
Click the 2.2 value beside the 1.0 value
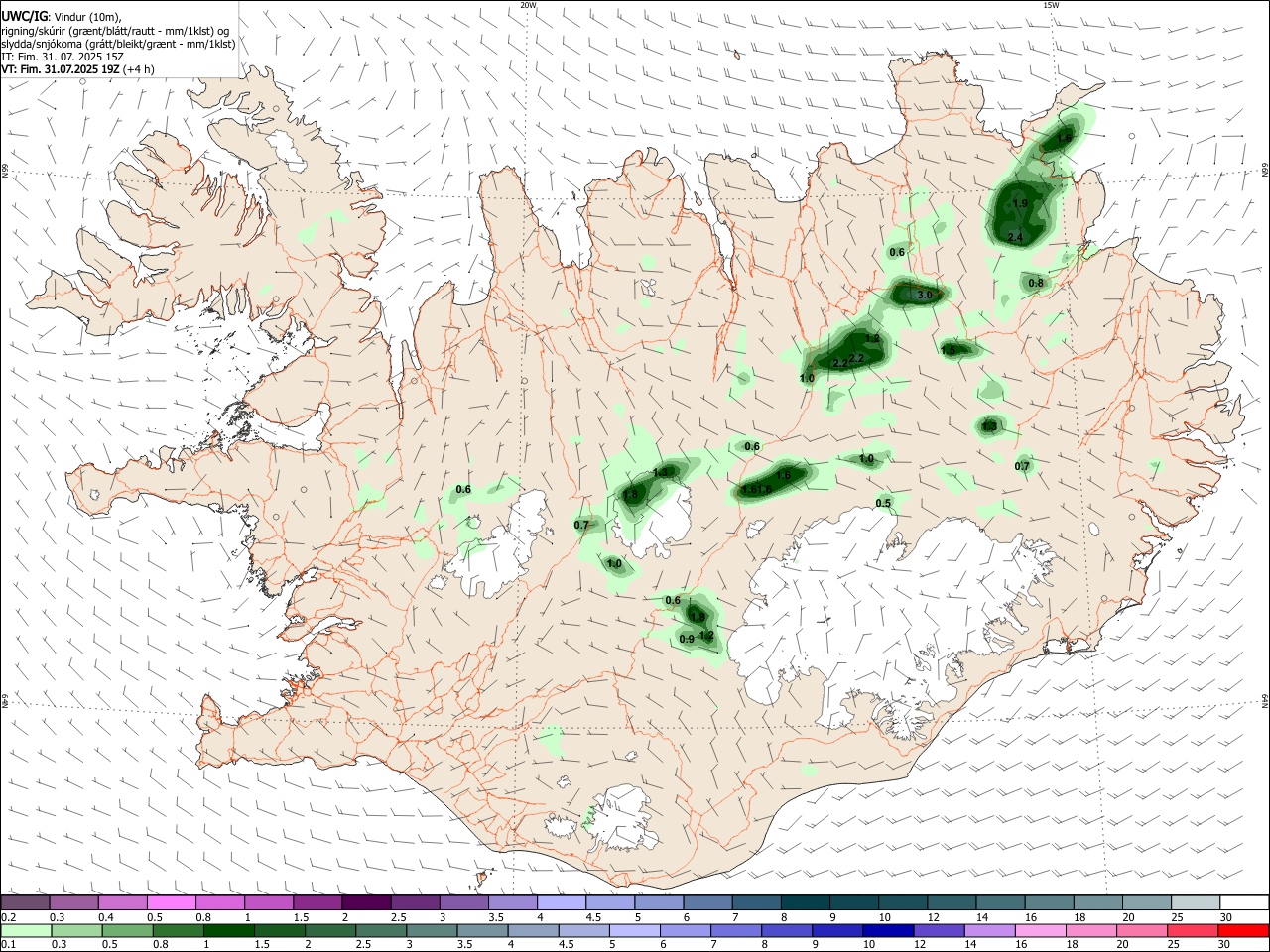(x=839, y=363)
